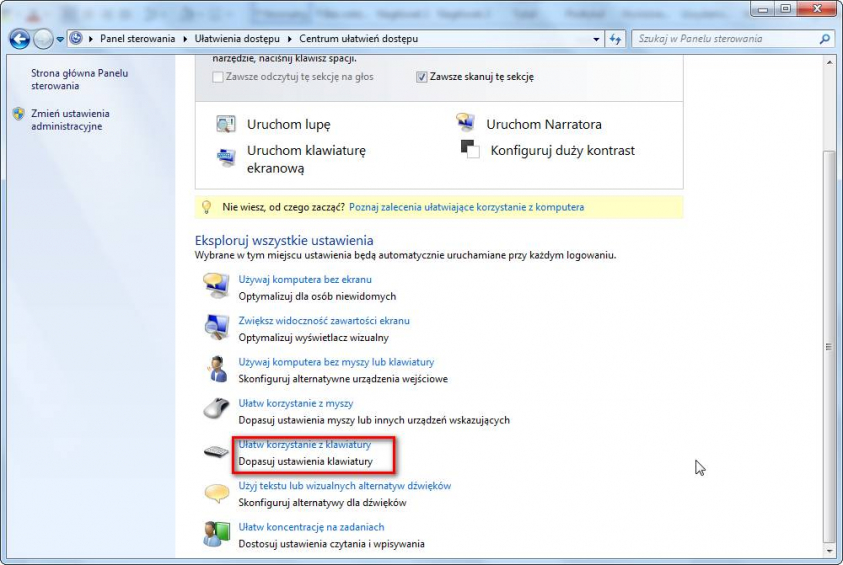Image resolution: width=843 pixels, height=565 pixels.
Task: Click the monitor icon for Używaj komputera bez ekranu
Action: coord(216,286)
